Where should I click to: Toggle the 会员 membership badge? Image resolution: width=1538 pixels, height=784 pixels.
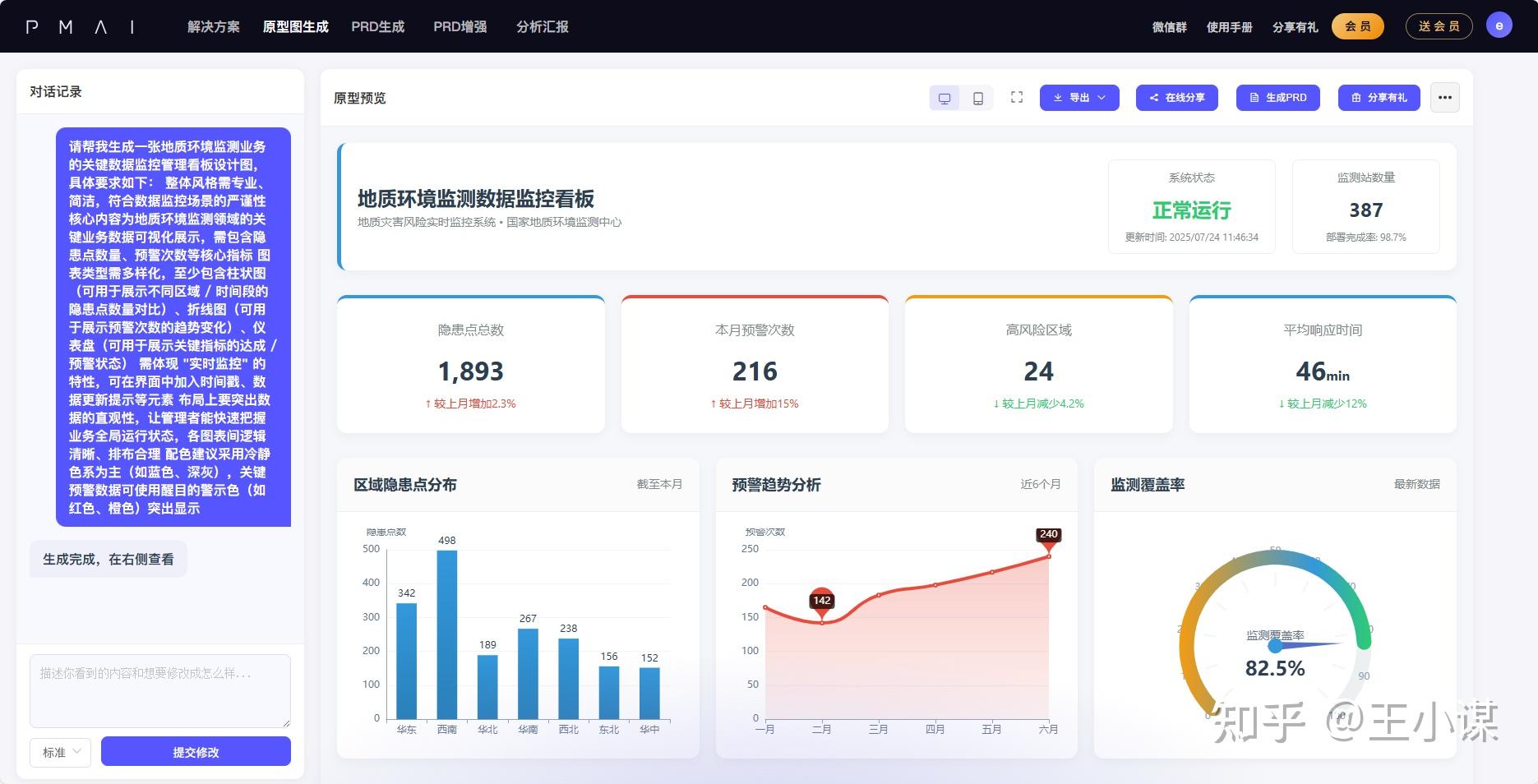pyautogui.click(x=1357, y=25)
